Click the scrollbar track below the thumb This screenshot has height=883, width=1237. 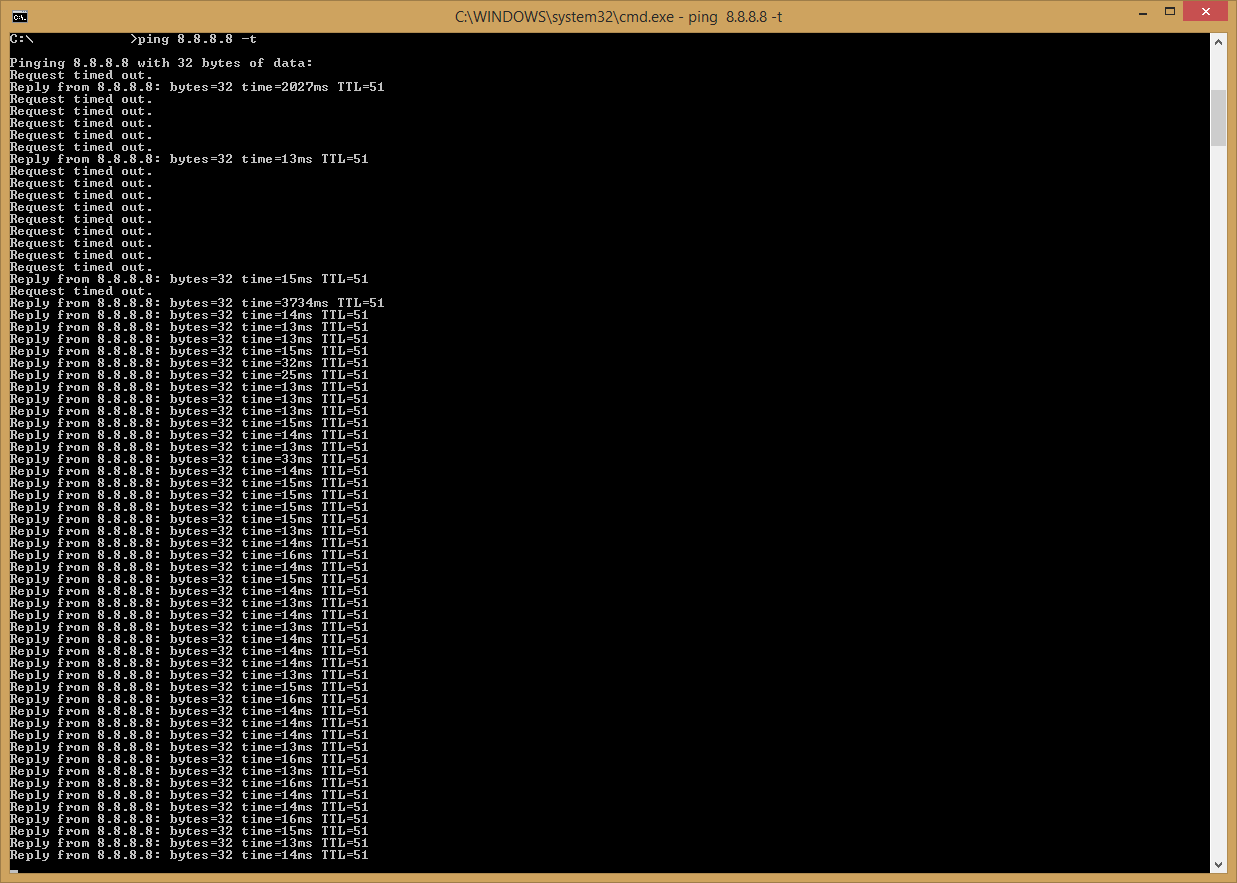[1218, 500]
